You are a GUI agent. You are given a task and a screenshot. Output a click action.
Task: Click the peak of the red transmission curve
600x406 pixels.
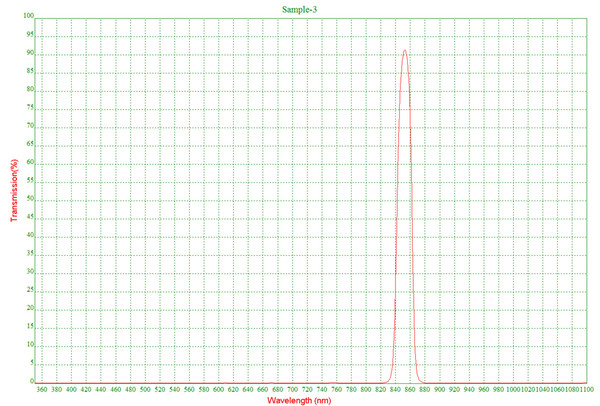(404, 50)
